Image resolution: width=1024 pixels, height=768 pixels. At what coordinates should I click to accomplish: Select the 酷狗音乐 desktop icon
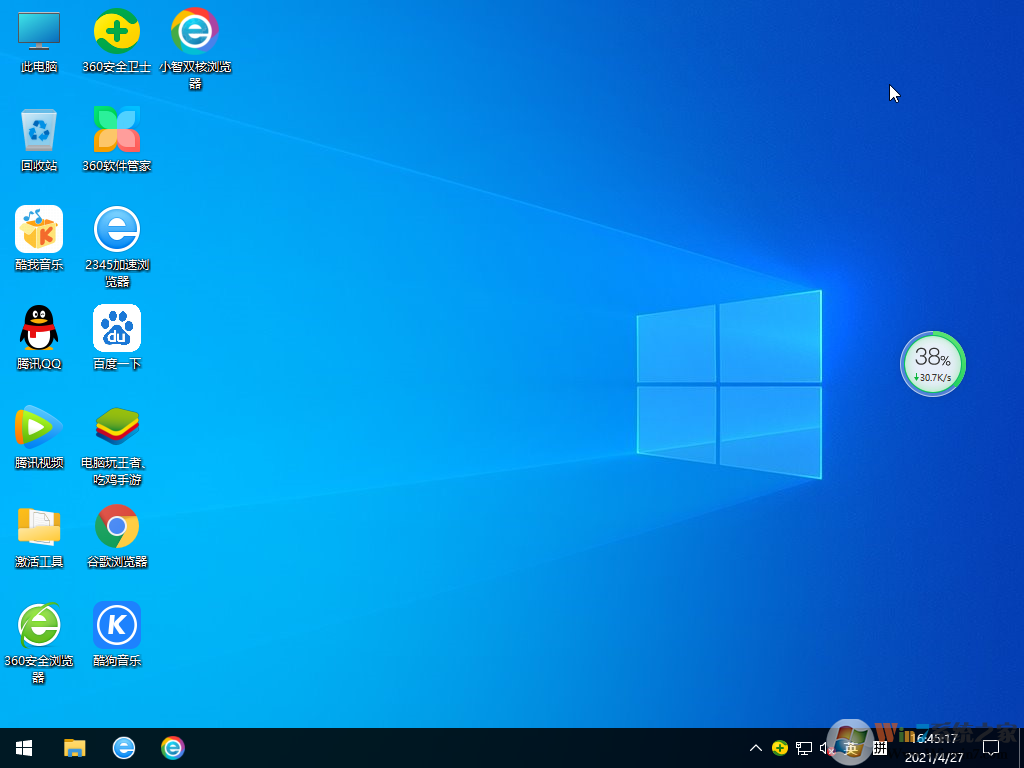pos(117,625)
